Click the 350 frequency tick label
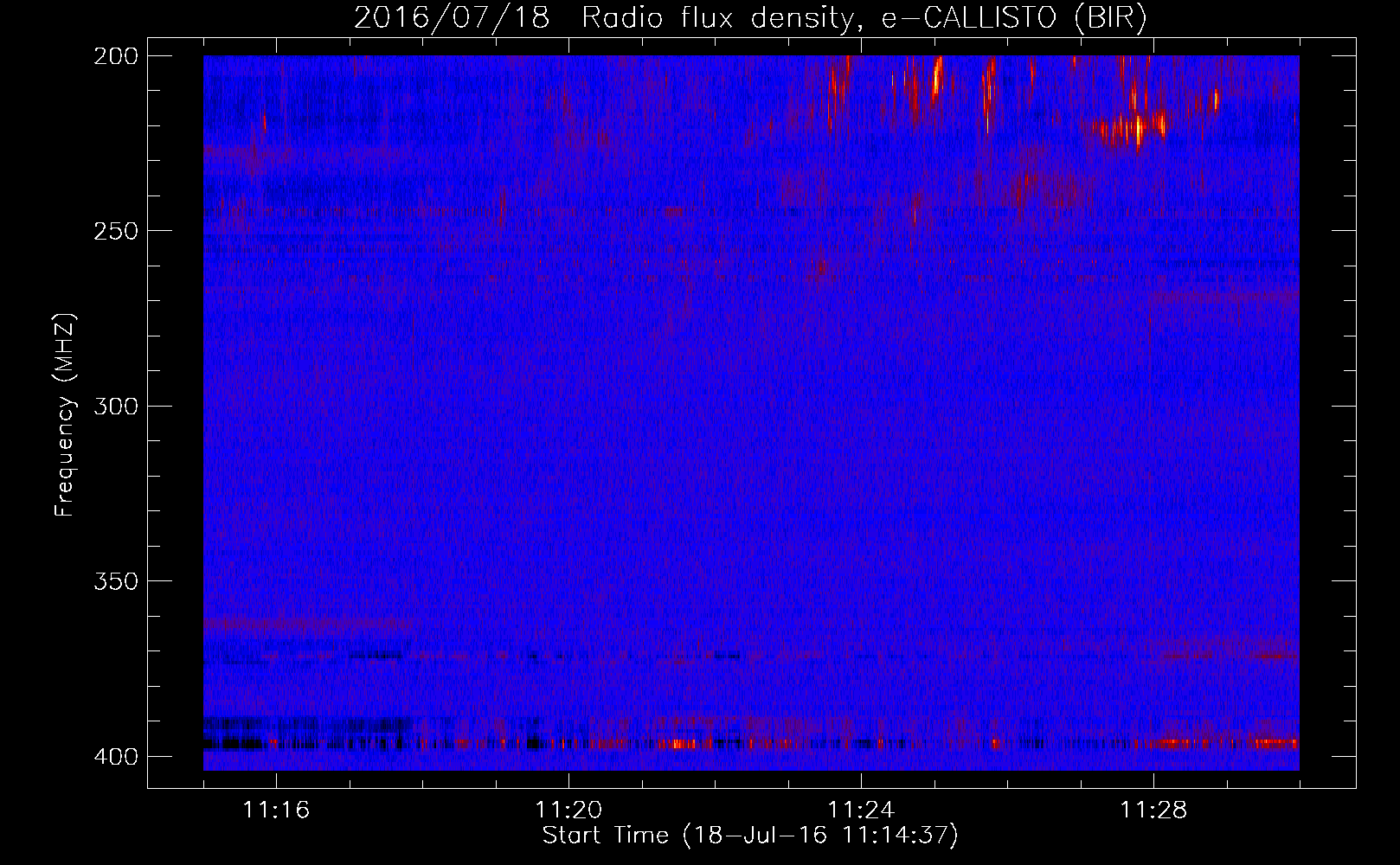This screenshot has width=1400, height=865. click(115, 581)
